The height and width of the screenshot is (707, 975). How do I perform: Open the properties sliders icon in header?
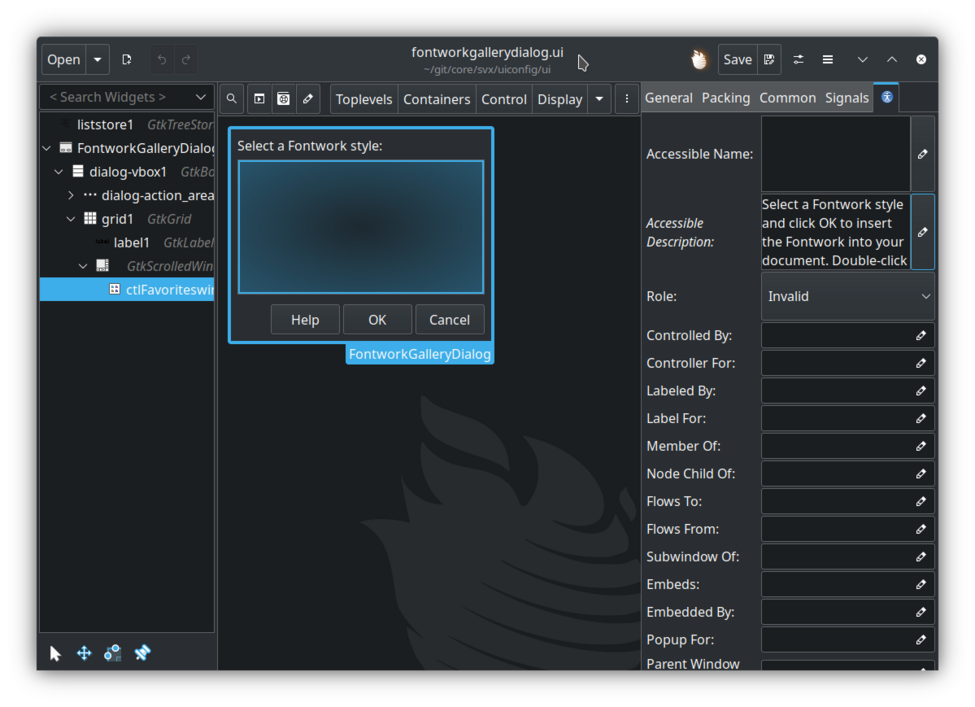[x=798, y=60]
